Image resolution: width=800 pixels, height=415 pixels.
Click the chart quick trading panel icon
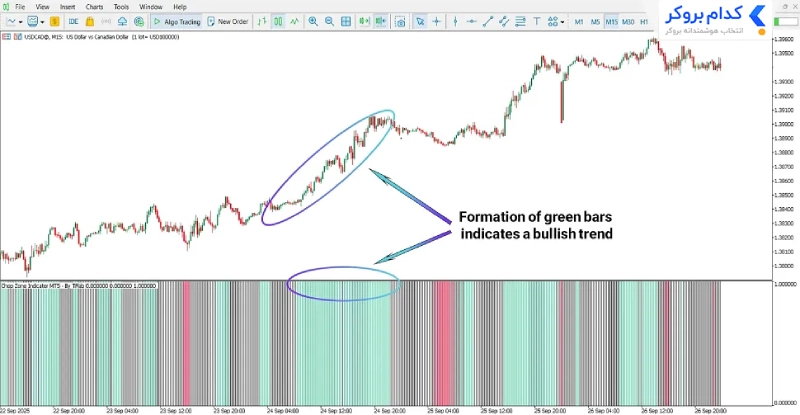pyautogui.click(x=17, y=37)
